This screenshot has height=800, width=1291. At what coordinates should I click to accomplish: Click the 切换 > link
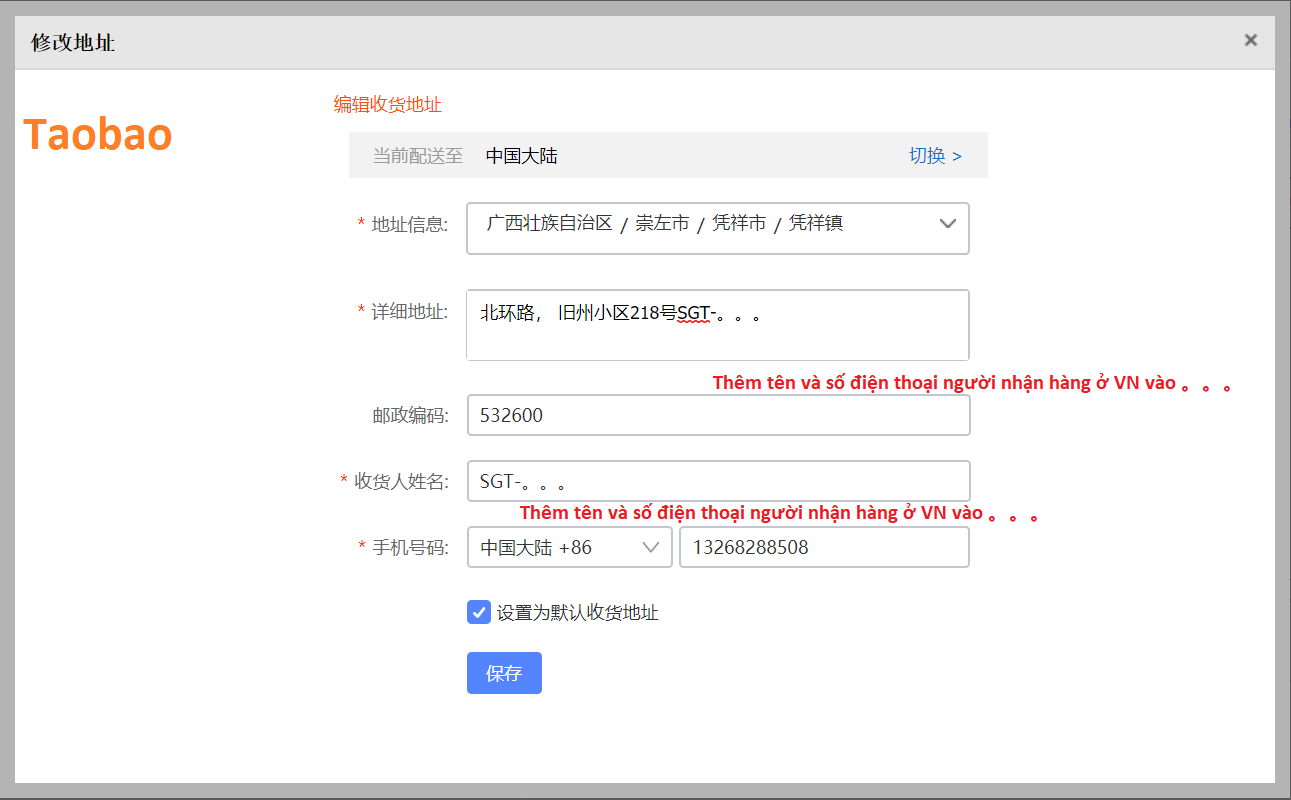pyautogui.click(x=935, y=156)
